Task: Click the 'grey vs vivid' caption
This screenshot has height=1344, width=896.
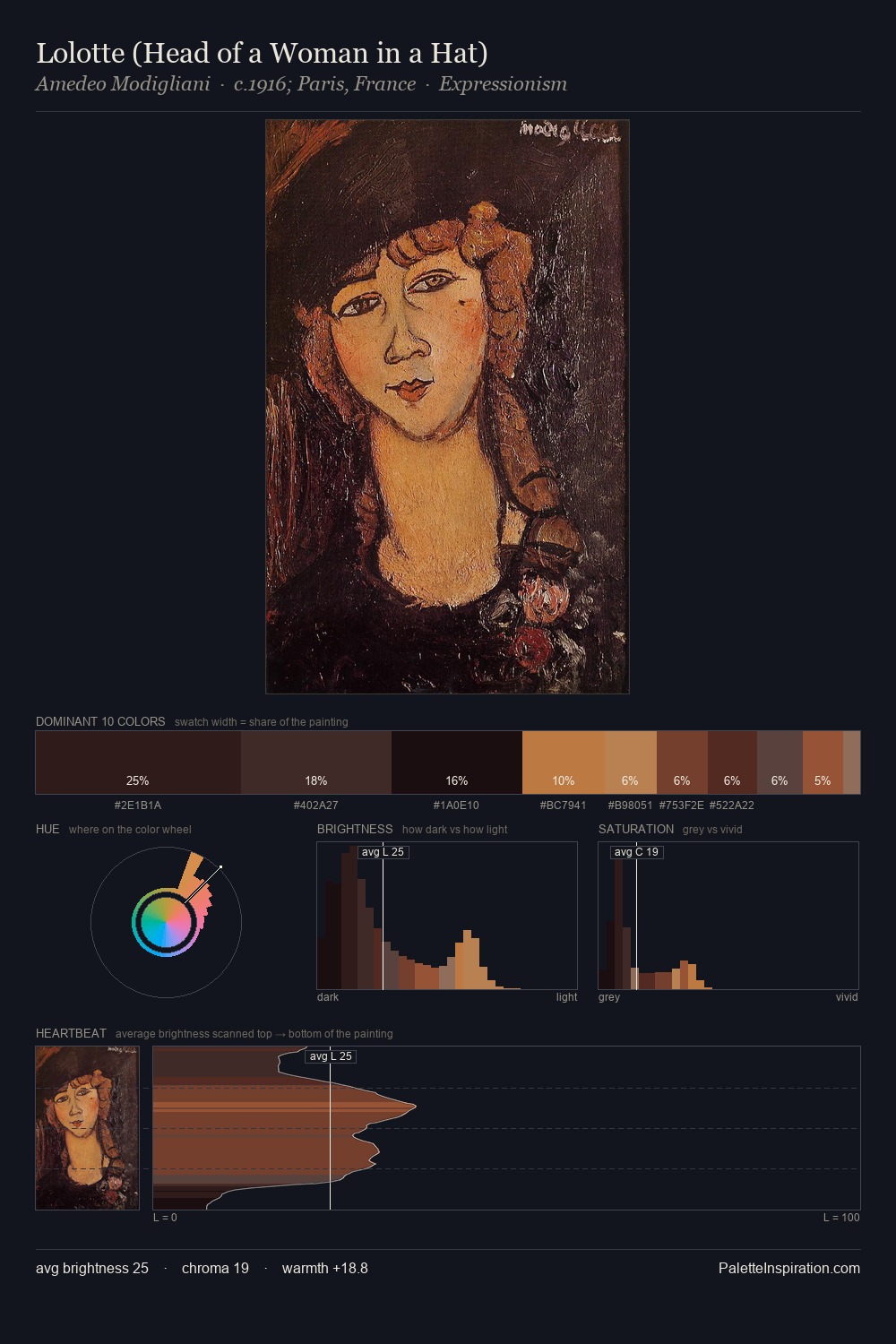Action: click(x=712, y=830)
